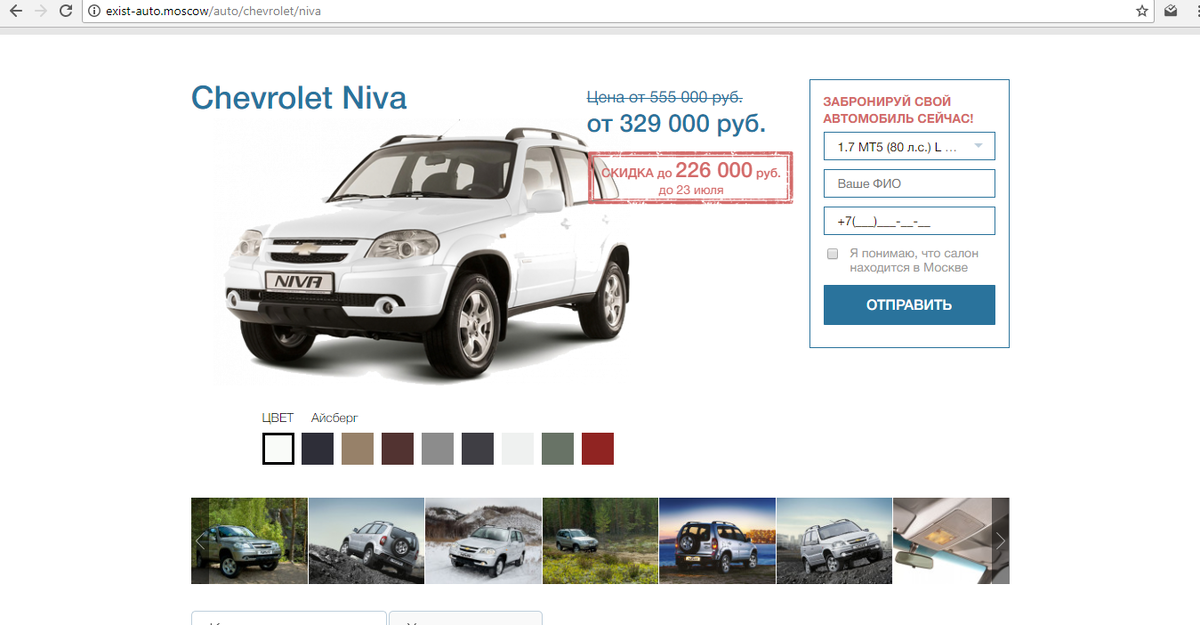Image resolution: width=1200 pixels, height=625 pixels.
Task: Select the dark navy color swatch
Action: [x=318, y=449]
